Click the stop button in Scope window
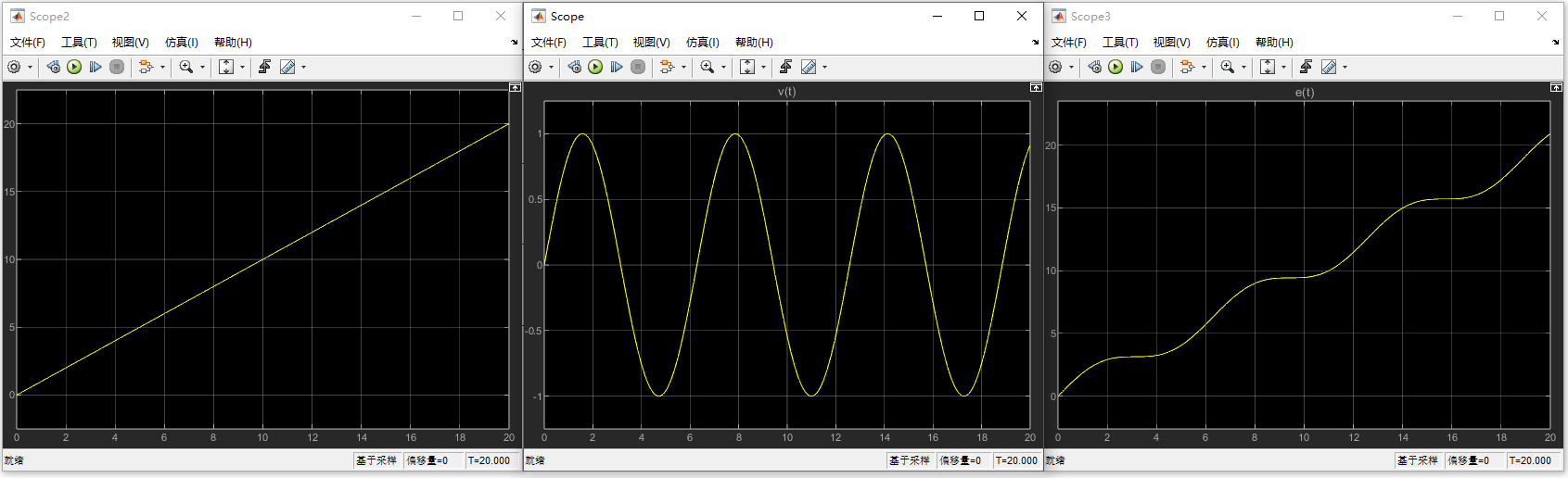 click(x=638, y=67)
